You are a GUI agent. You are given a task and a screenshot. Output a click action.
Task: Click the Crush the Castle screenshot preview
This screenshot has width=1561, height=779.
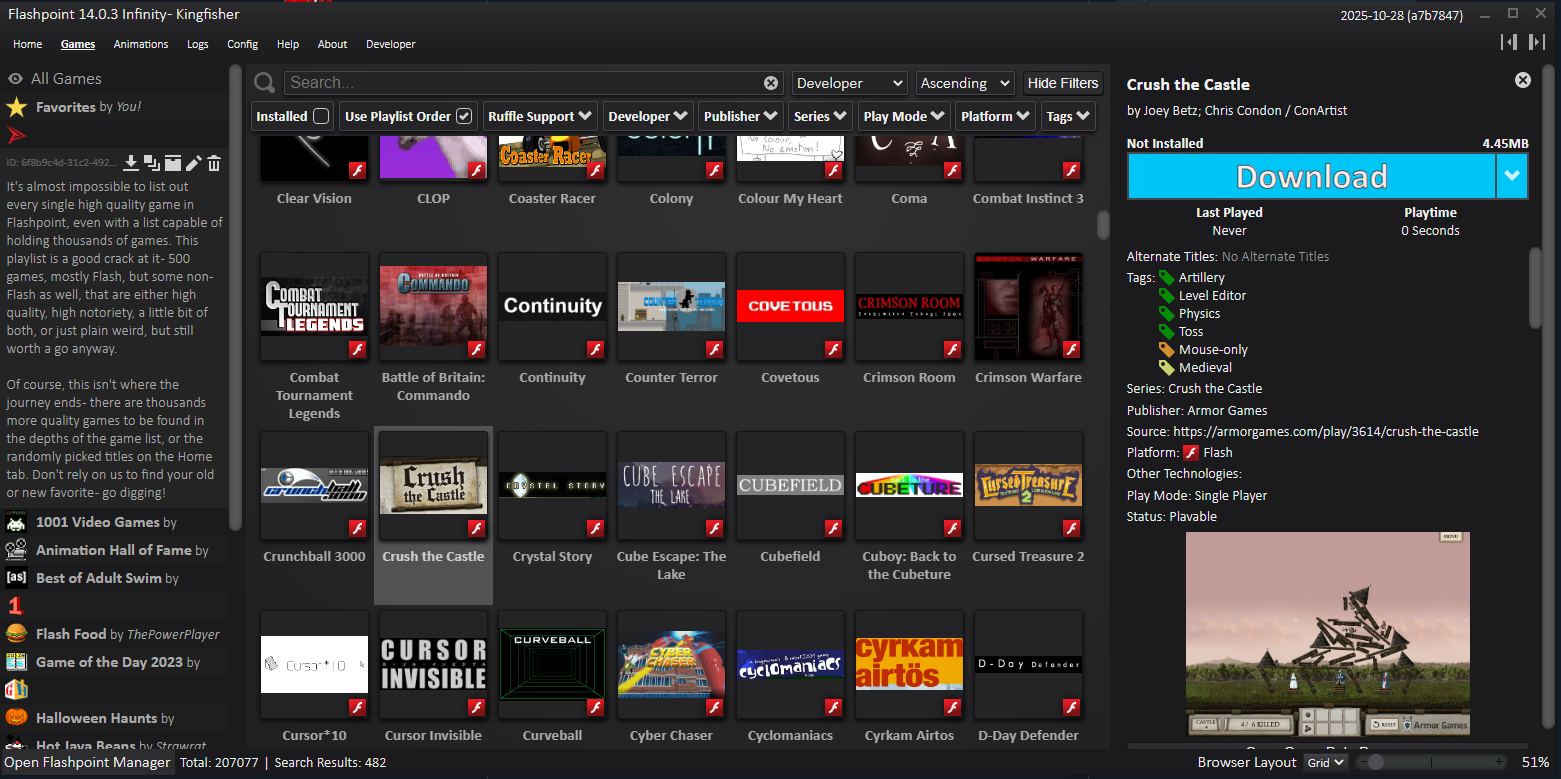coord(1328,633)
